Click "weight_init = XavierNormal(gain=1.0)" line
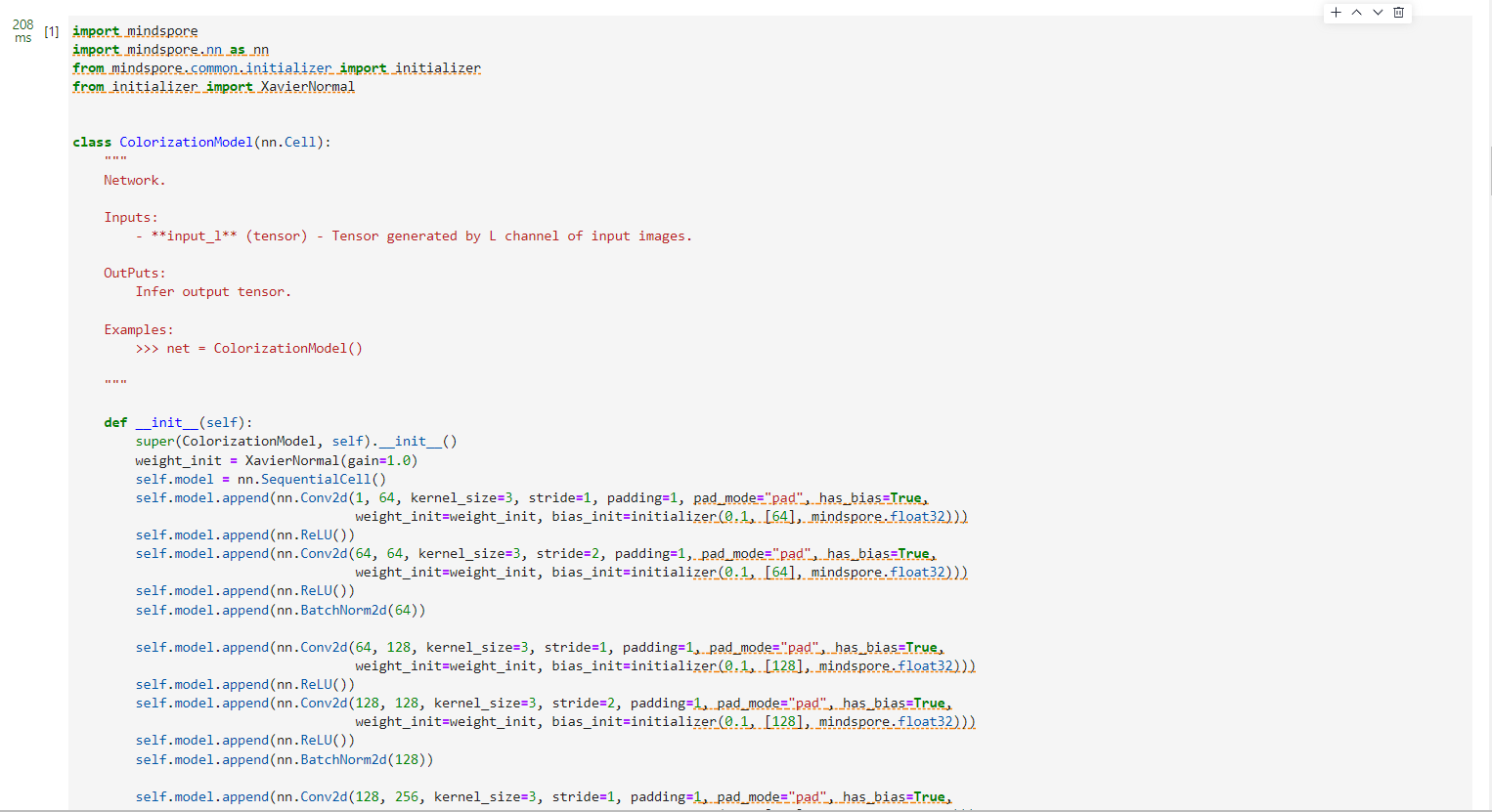The height and width of the screenshot is (812, 1492). point(277,461)
